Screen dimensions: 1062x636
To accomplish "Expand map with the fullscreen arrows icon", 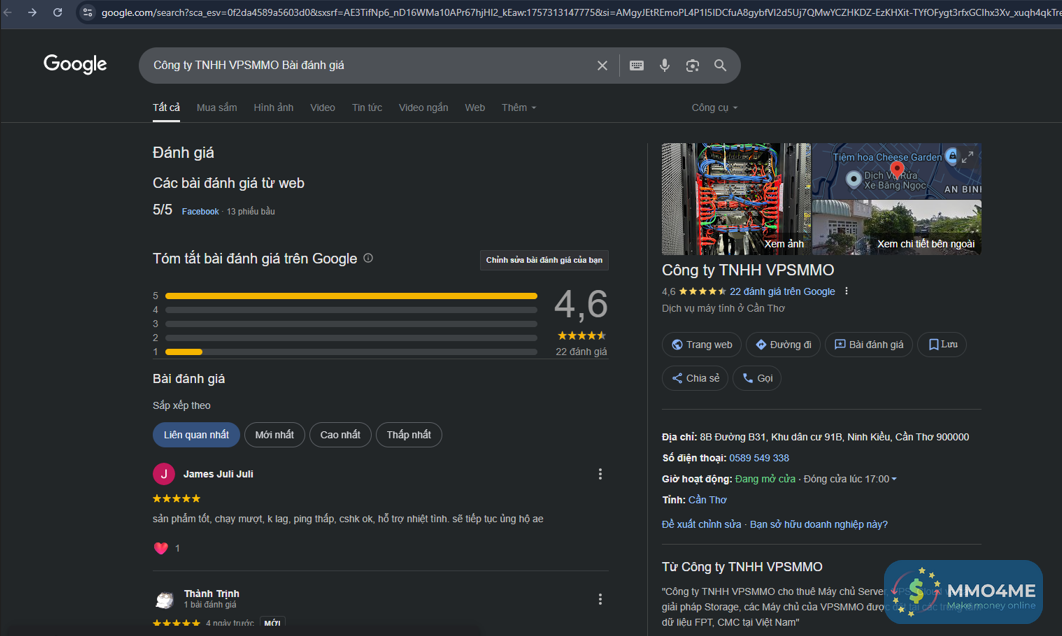I will coord(968,157).
